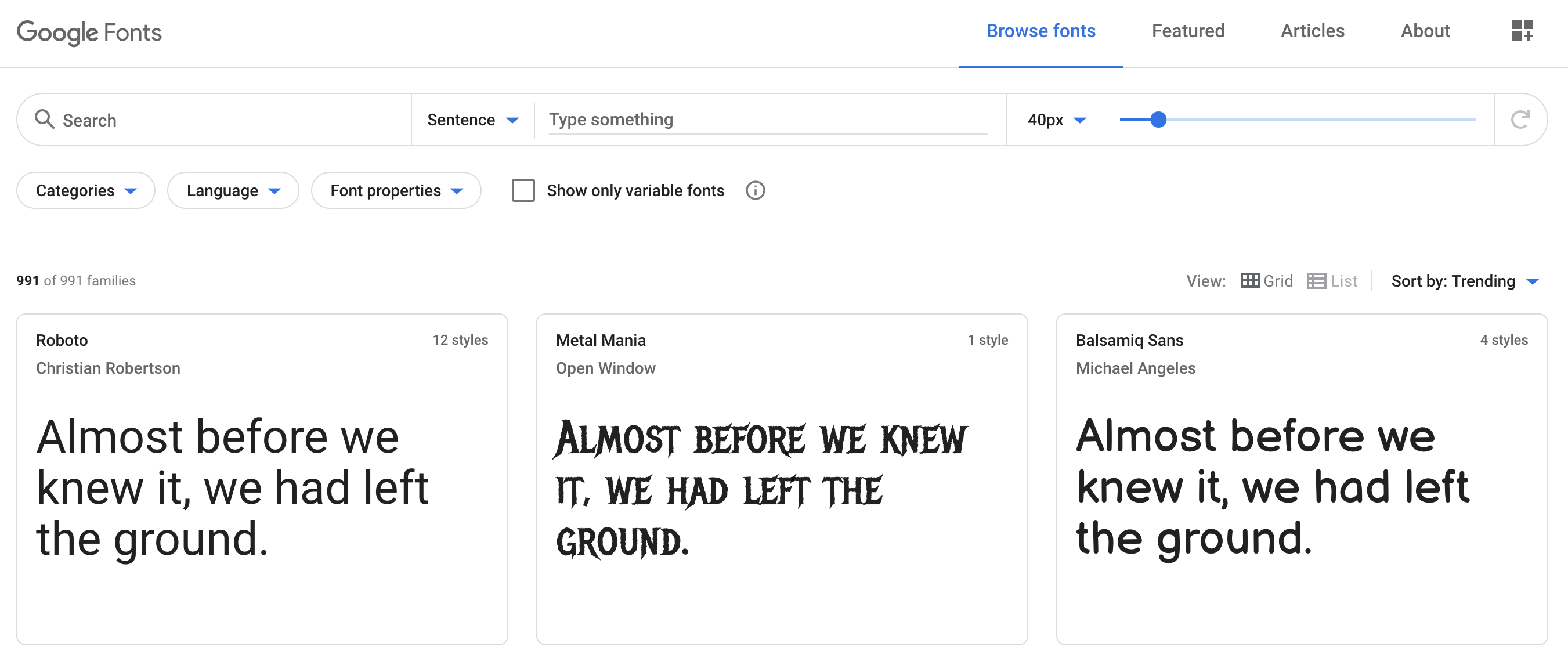Screen dimensions: 1568x665
Task: Click the 1 style label on Metal Mania
Action: point(988,339)
